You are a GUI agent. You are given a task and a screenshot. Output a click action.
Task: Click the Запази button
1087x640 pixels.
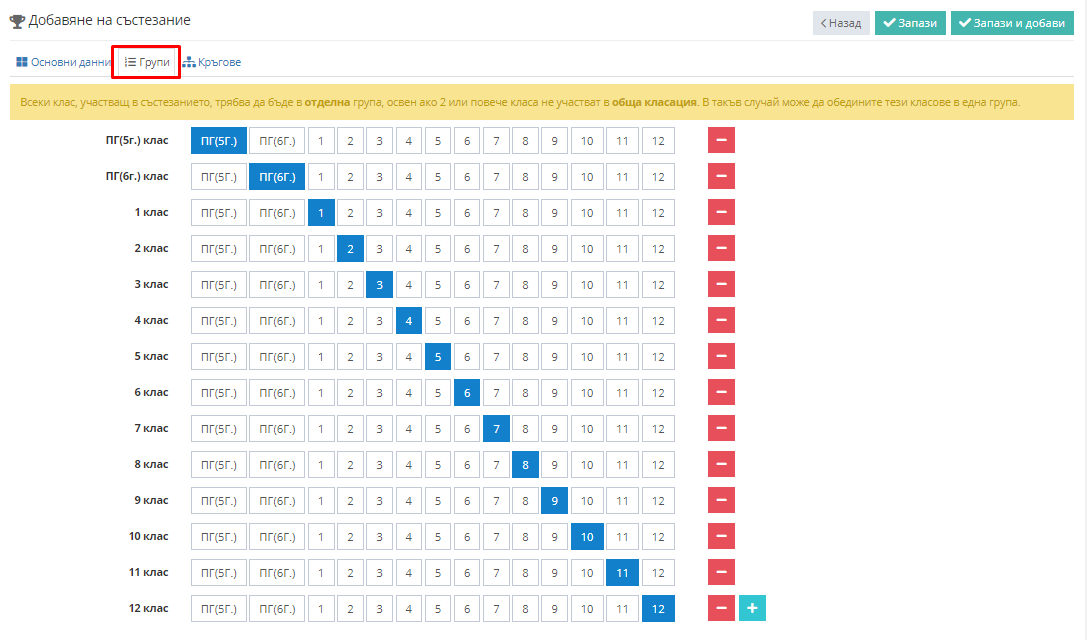click(x=910, y=23)
